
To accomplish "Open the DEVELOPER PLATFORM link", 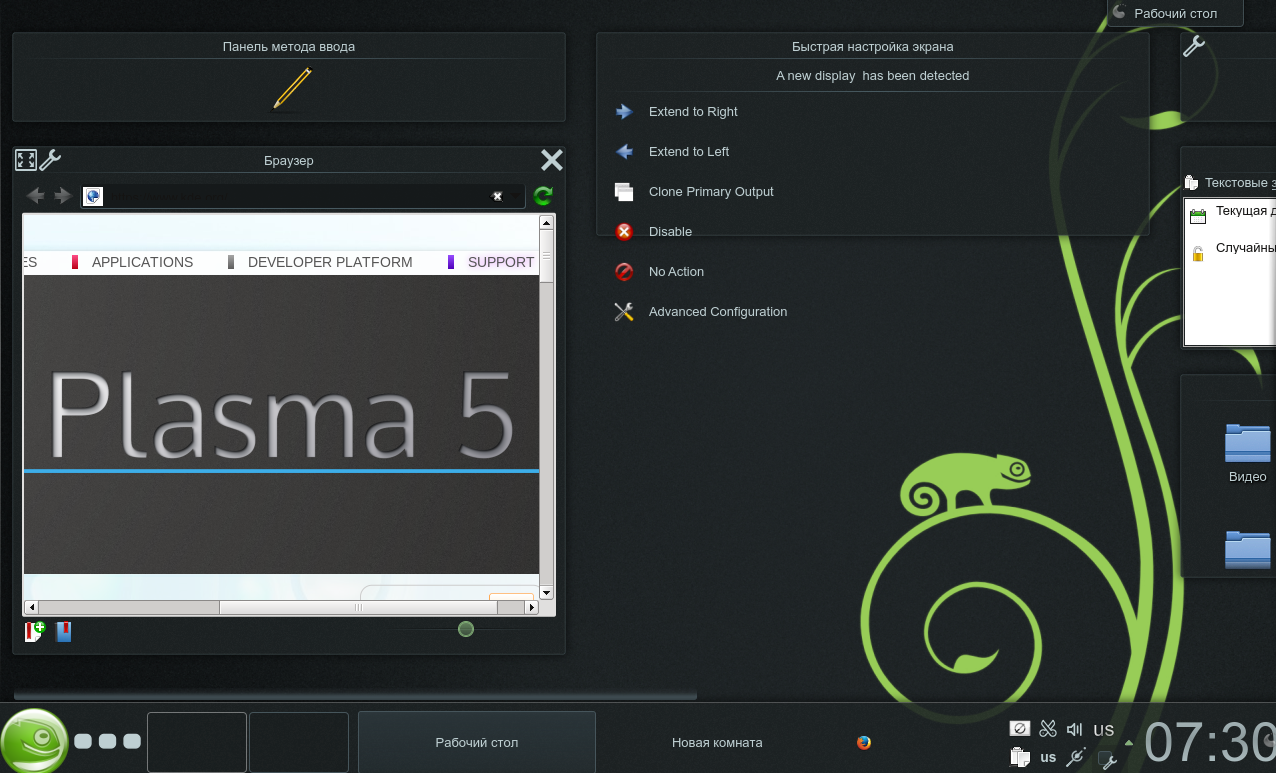I will click(x=330, y=262).
